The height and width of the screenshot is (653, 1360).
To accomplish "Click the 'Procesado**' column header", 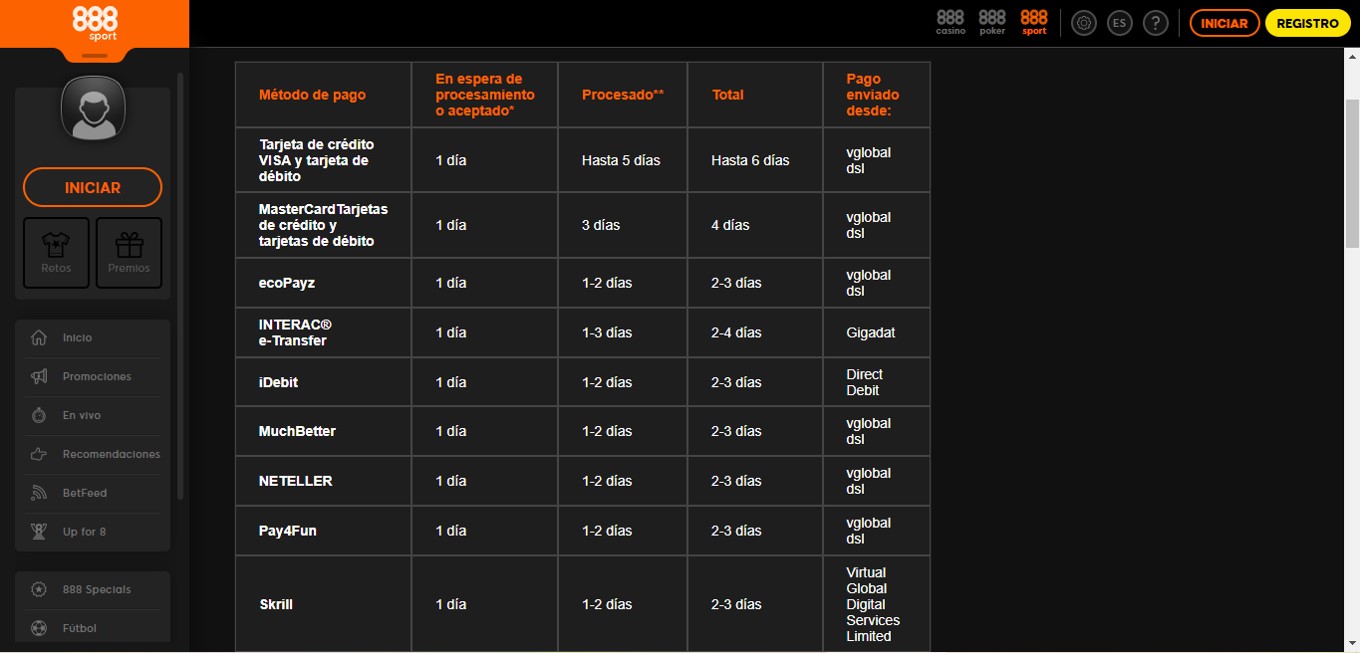I will 623,95.
